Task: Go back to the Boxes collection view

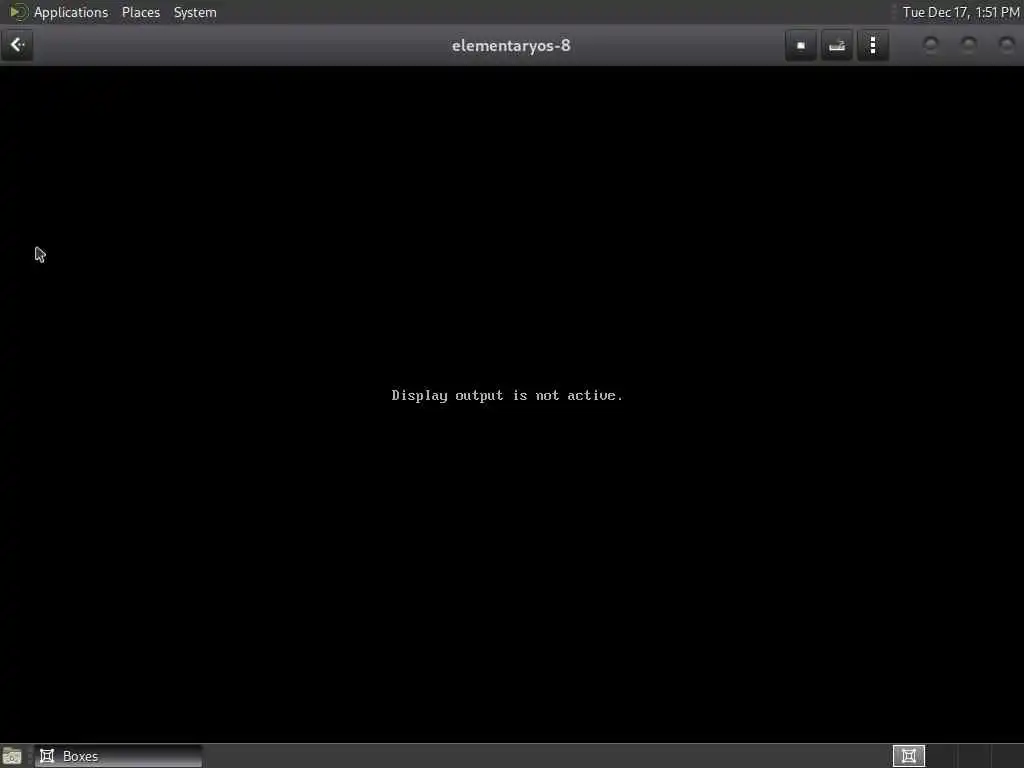Action: tap(17, 45)
